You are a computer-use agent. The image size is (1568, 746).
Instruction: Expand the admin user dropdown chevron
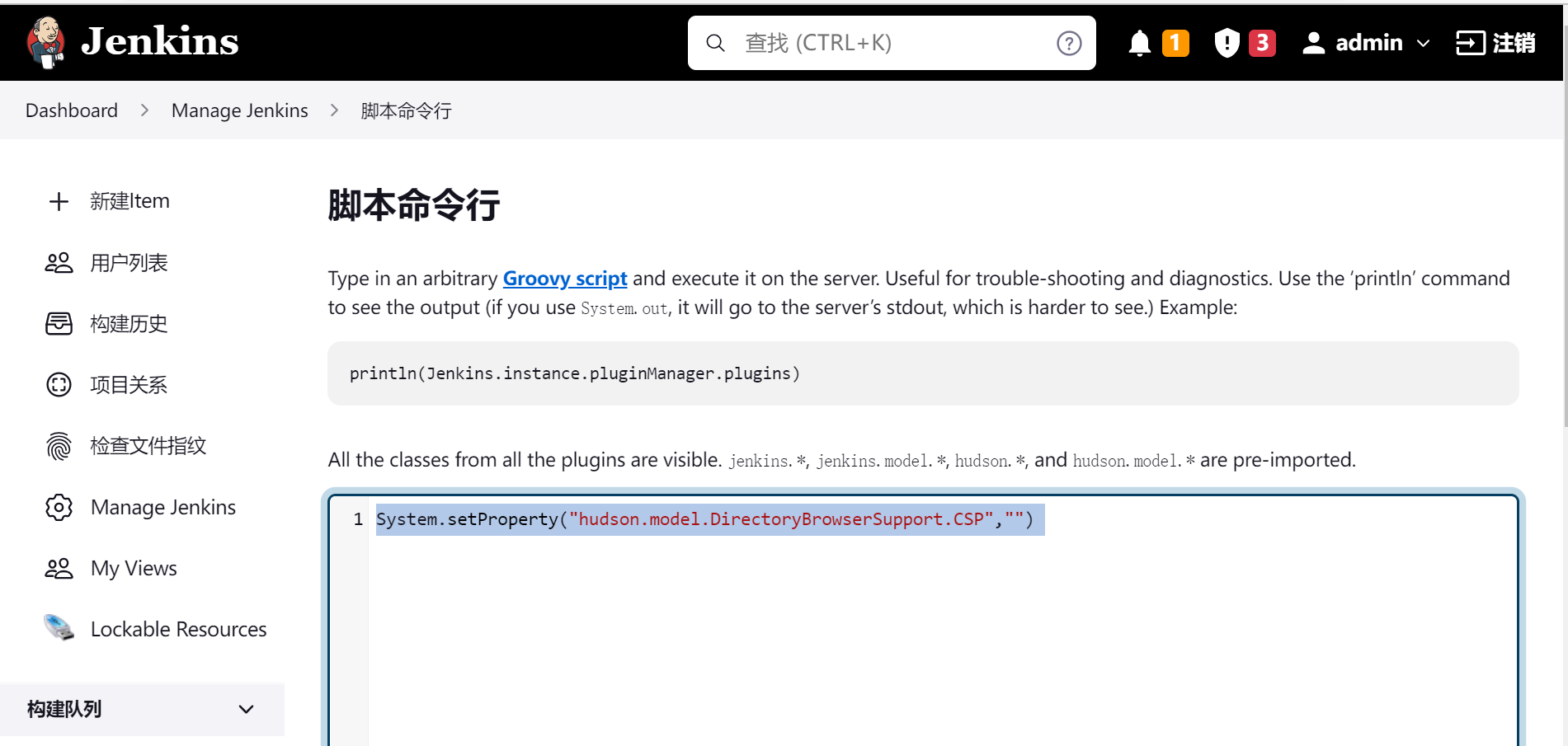pos(1423,44)
